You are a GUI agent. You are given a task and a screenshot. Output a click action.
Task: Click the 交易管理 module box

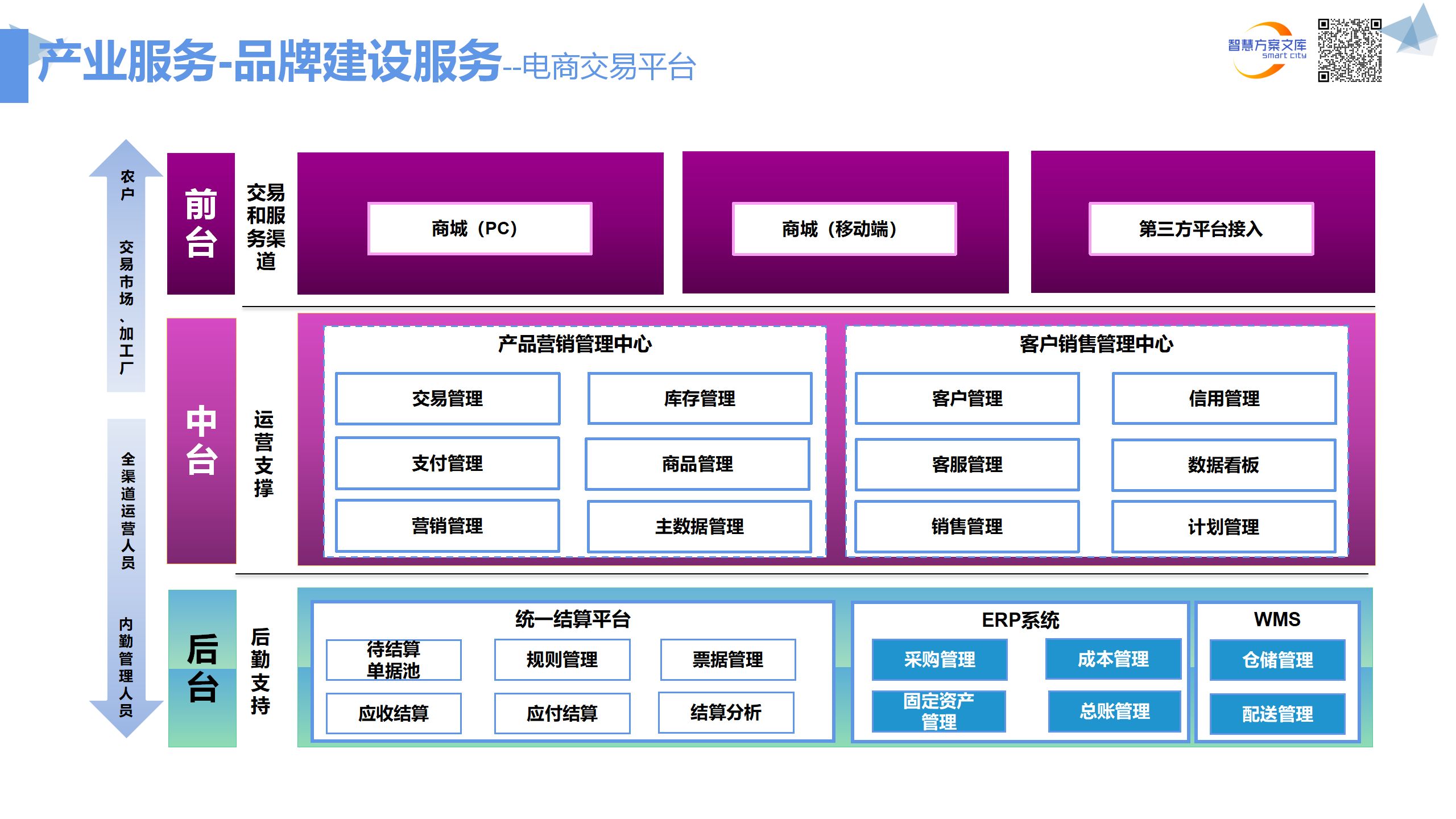pyautogui.click(x=448, y=399)
